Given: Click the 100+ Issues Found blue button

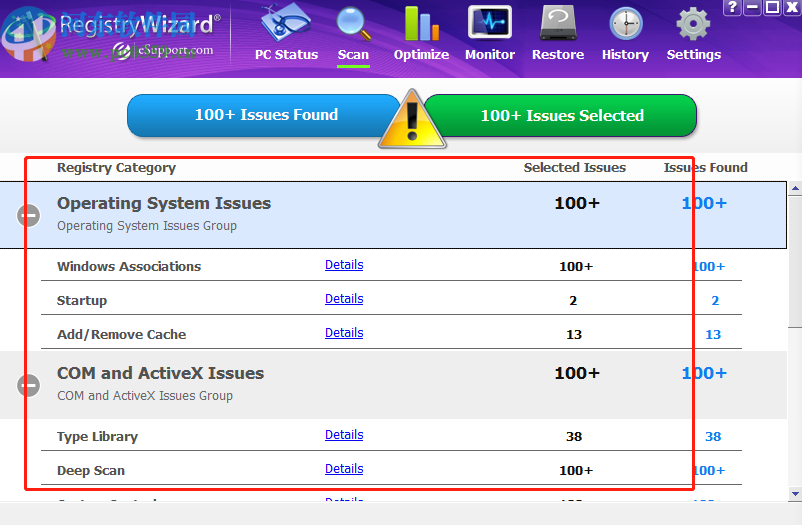Looking at the screenshot, I should tap(266, 115).
